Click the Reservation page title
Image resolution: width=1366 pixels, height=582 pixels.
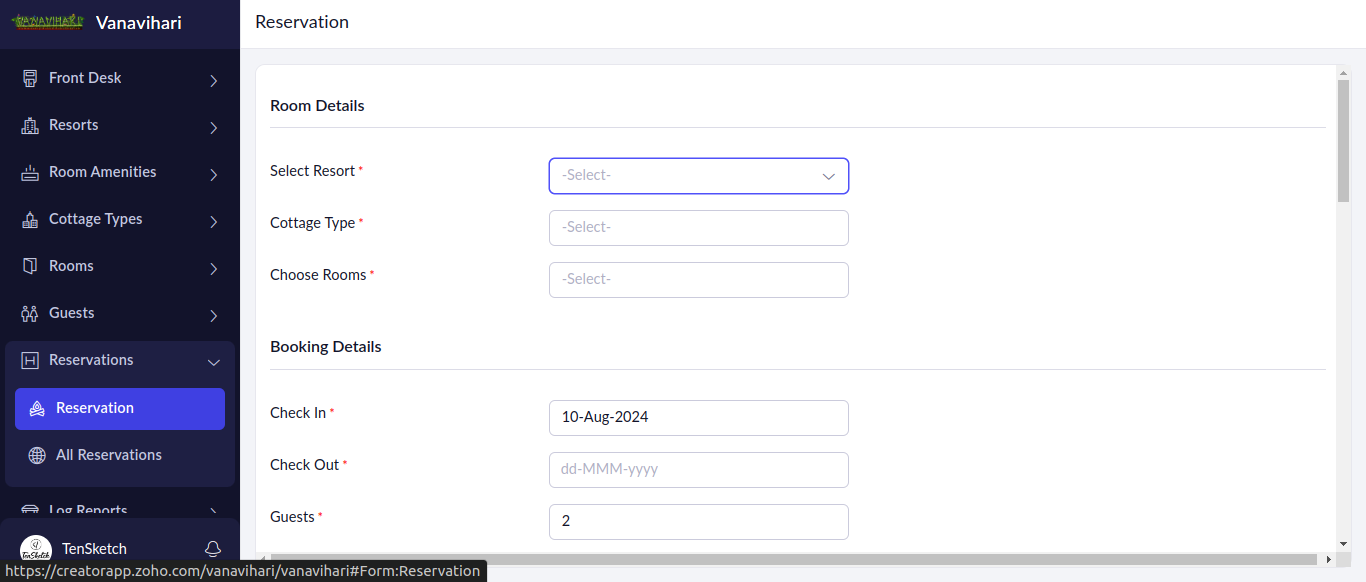[x=302, y=22]
